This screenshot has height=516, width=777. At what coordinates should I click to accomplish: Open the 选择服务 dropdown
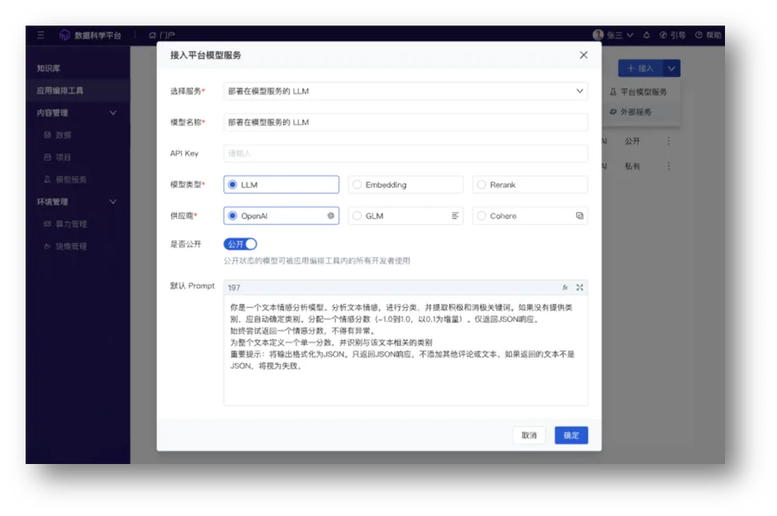[x=406, y=91]
